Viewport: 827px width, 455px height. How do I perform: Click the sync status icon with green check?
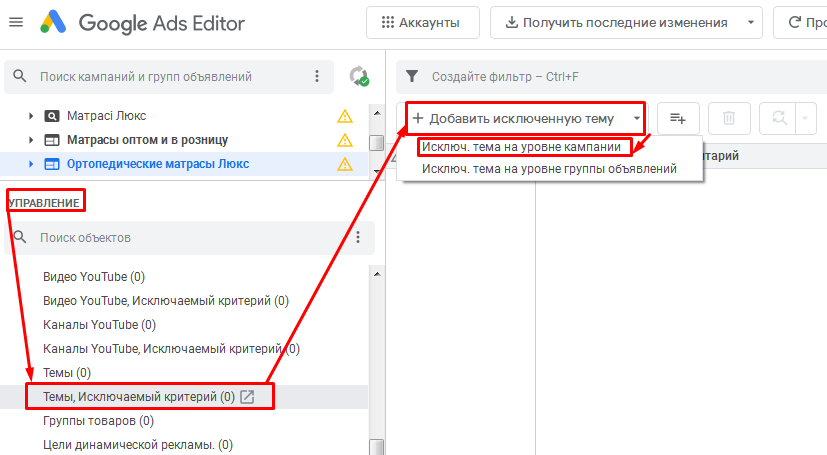coord(358,76)
